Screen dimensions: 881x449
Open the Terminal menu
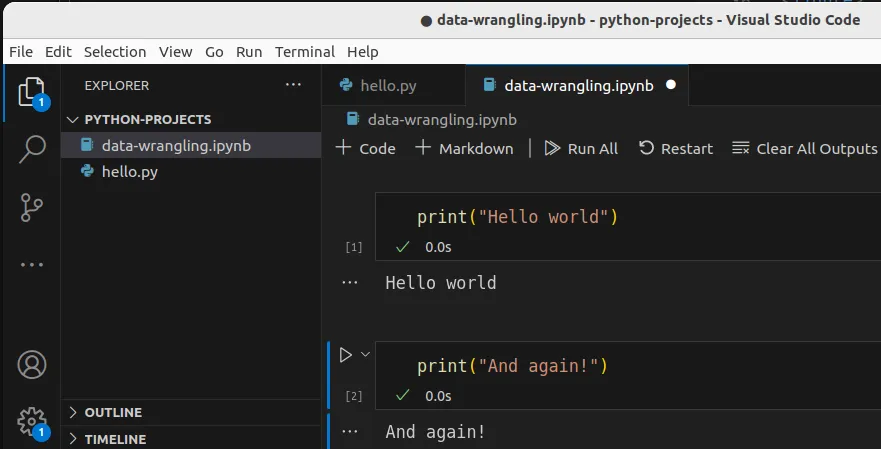point(305,51)
